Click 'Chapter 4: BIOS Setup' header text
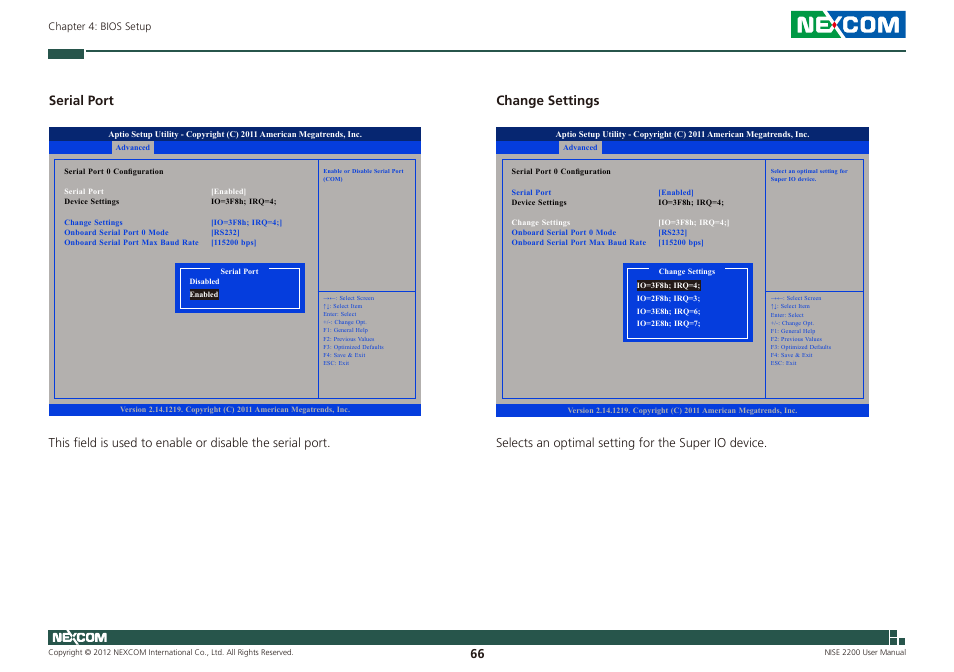Image resolution: width=954 pixels, height=672 pixels. (100, 26)
